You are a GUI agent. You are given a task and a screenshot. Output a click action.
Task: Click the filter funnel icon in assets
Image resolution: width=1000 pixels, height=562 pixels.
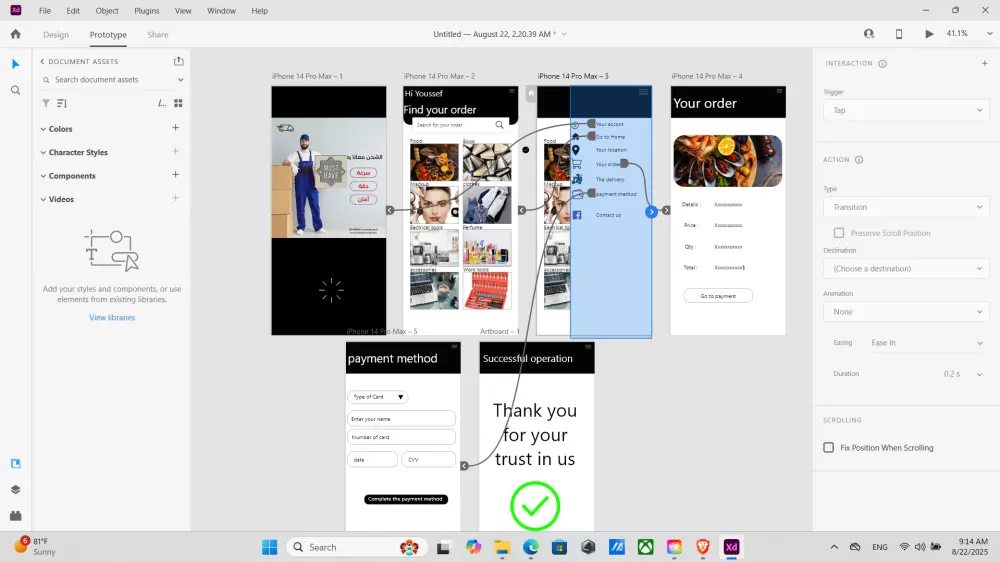45,103
